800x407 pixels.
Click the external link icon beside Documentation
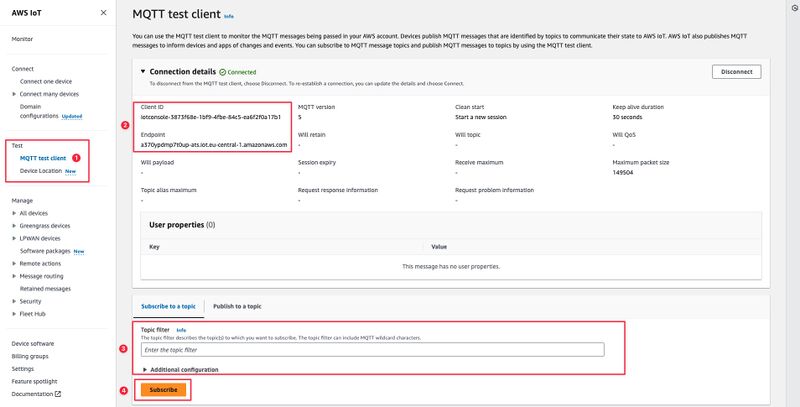(58, 394)
